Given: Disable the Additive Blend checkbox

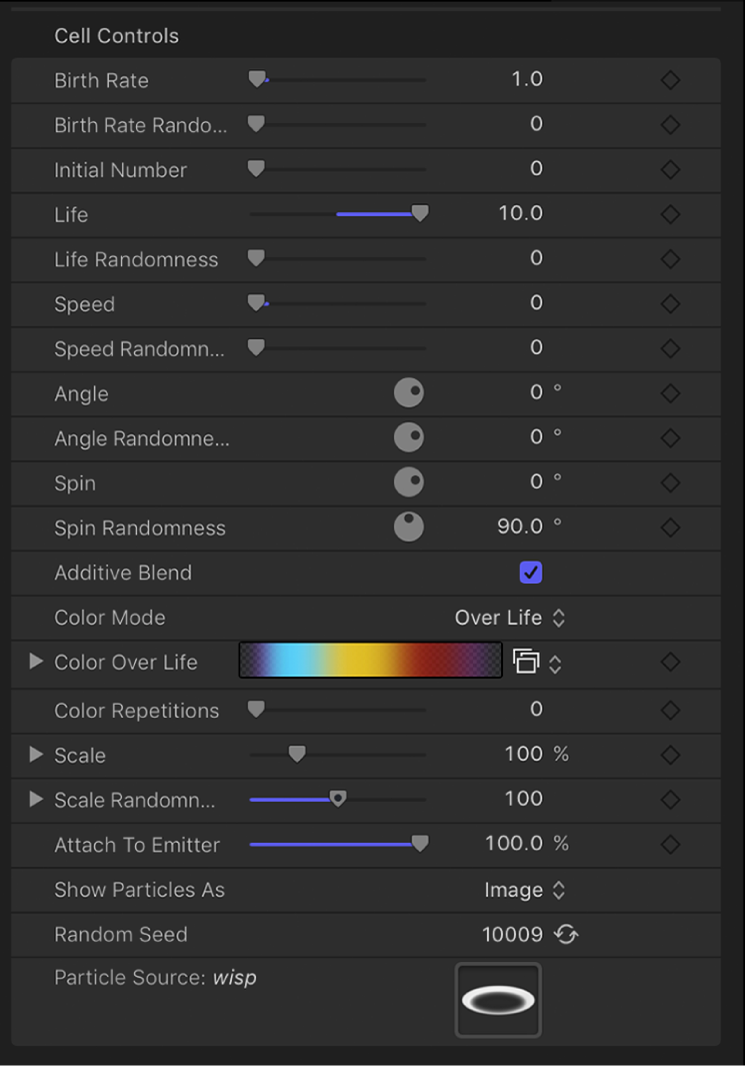Looking at the screenshot, I should [x=531, y=572].
